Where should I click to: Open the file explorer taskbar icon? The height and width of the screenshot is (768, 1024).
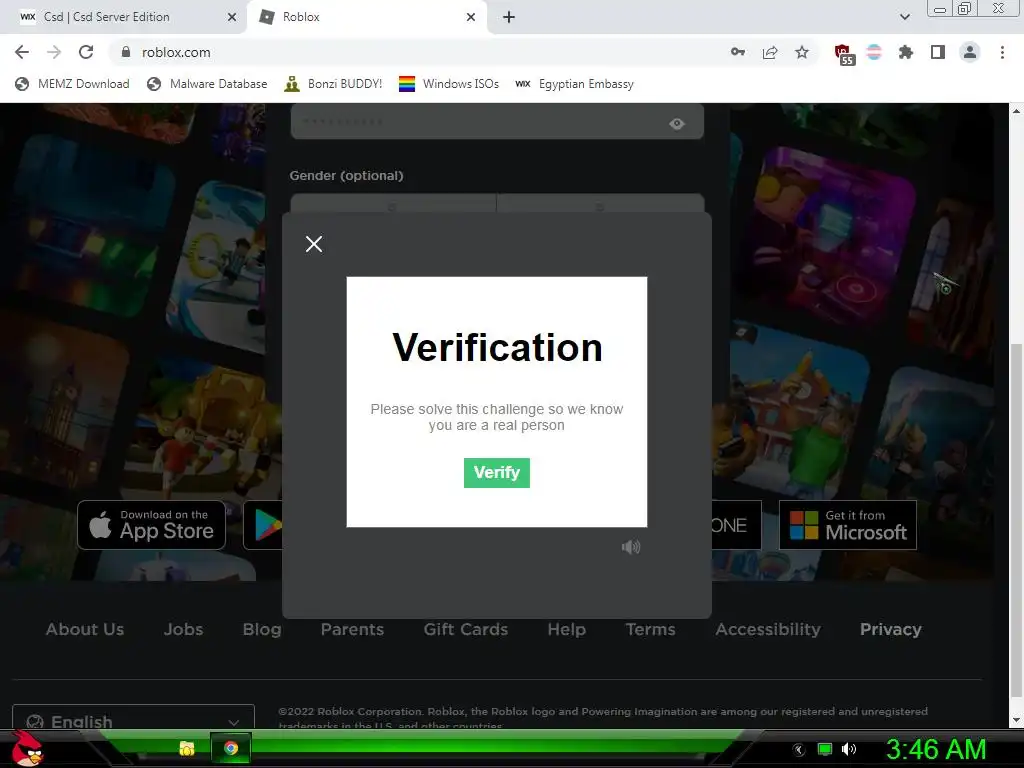point(187,748)
